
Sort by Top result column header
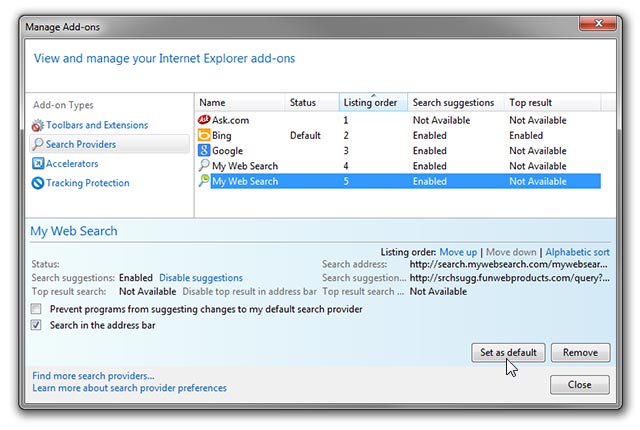[x=553, y=102]
